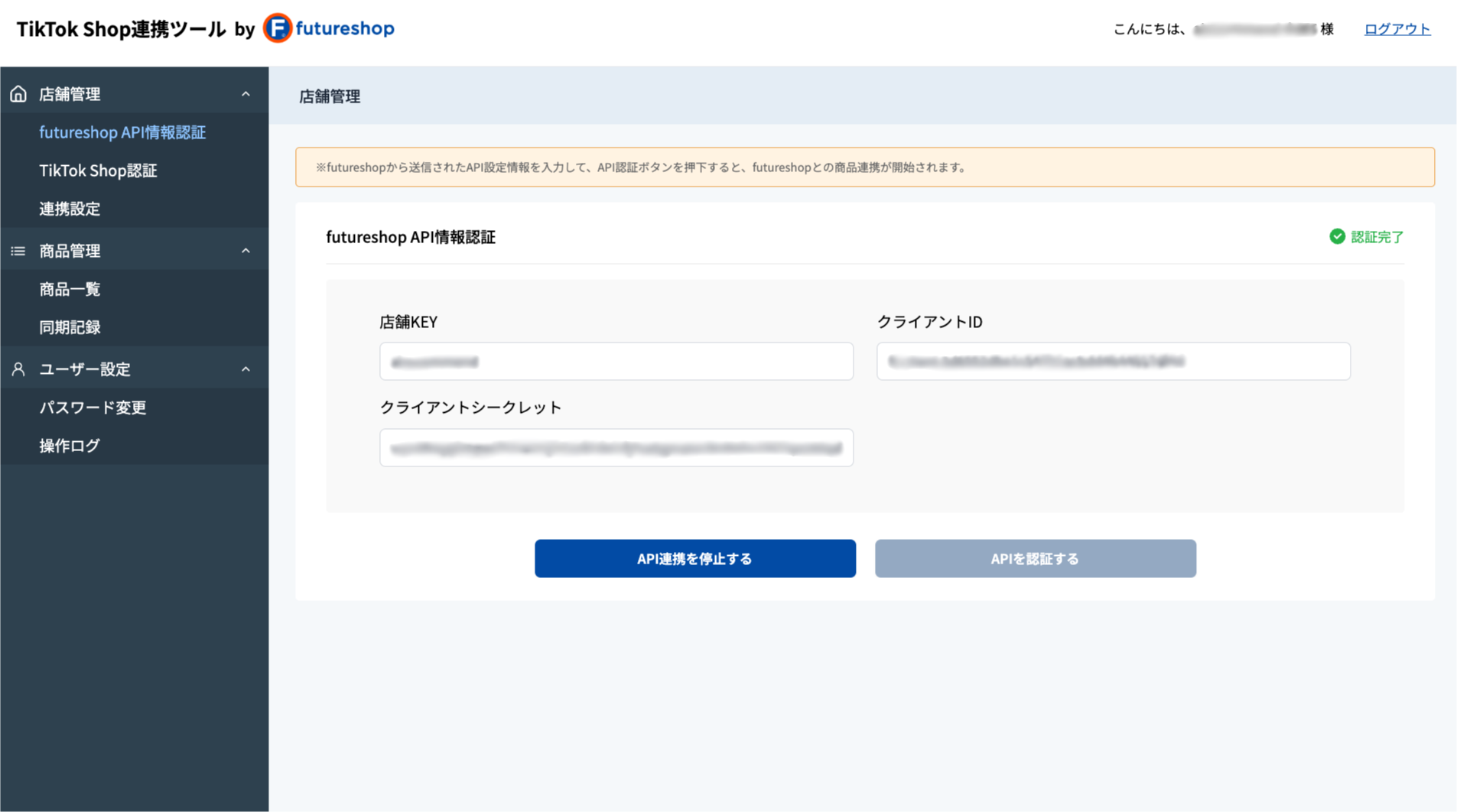
Task: Select パスワード変更 under ユーザー設定
Action: click(x=93, y=407)
